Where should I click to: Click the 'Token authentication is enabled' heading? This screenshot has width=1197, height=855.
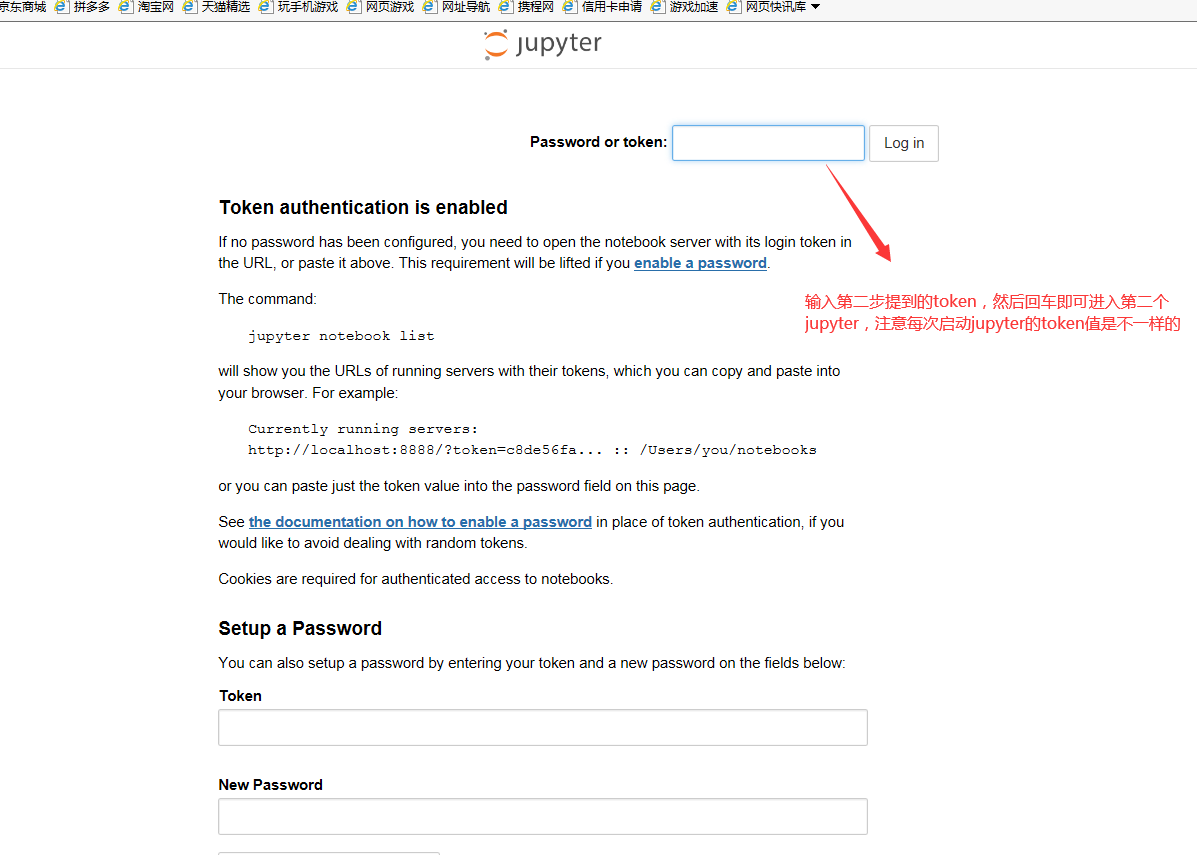pos(363,207)
